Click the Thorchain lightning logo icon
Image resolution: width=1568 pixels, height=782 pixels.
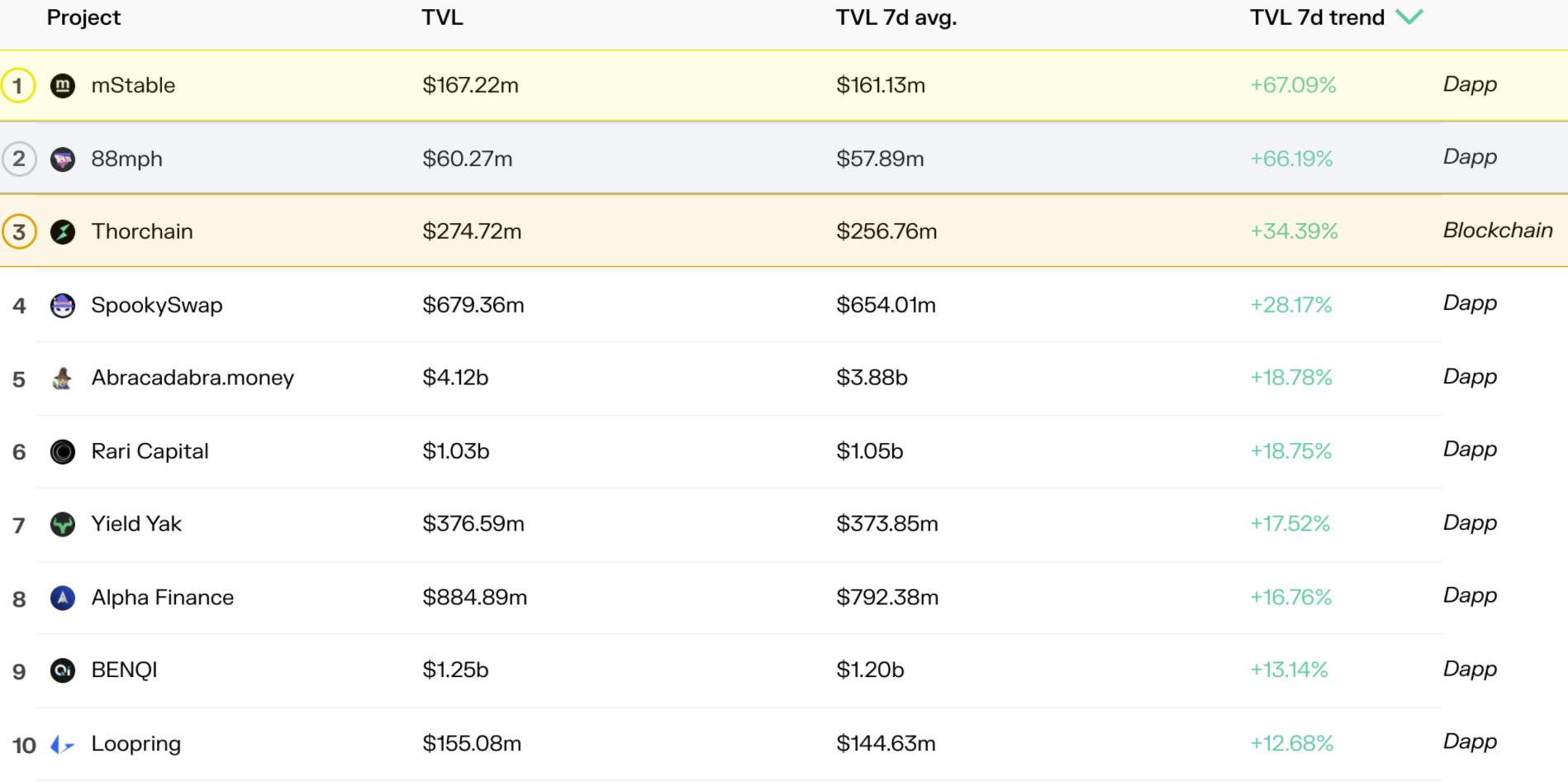tap(63, 232)
